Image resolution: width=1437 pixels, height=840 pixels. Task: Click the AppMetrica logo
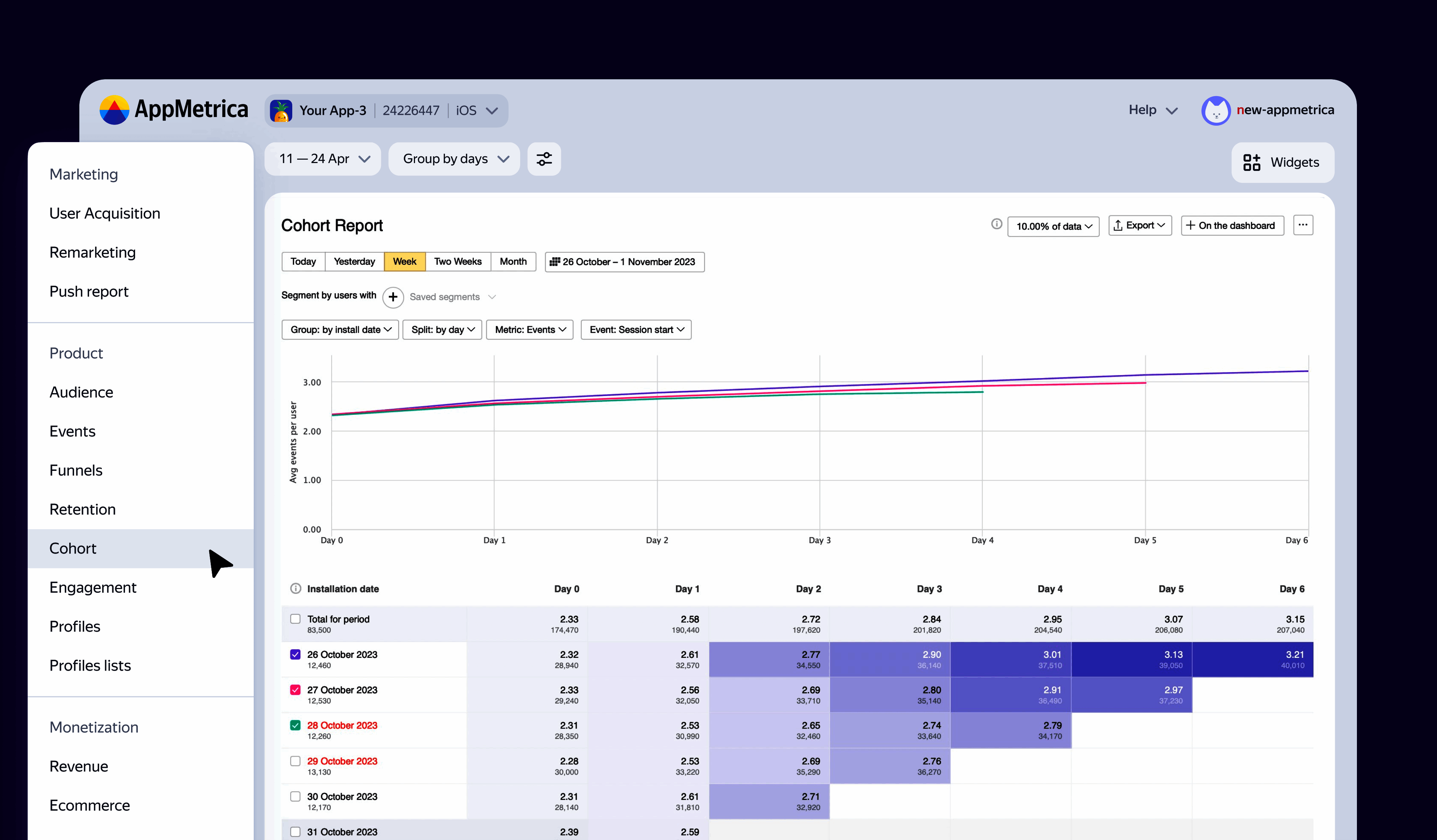tap(115, 110)
